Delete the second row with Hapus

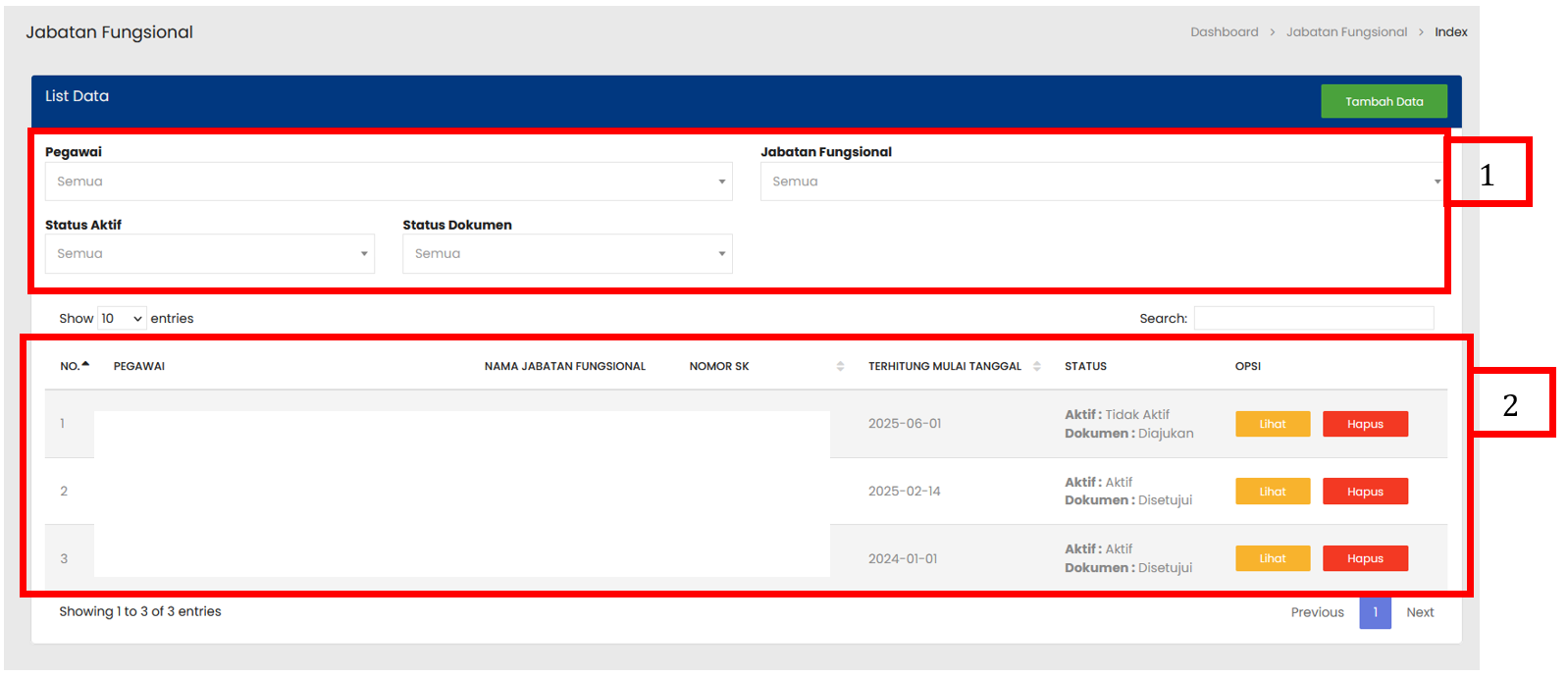(x=1365, y=492)
